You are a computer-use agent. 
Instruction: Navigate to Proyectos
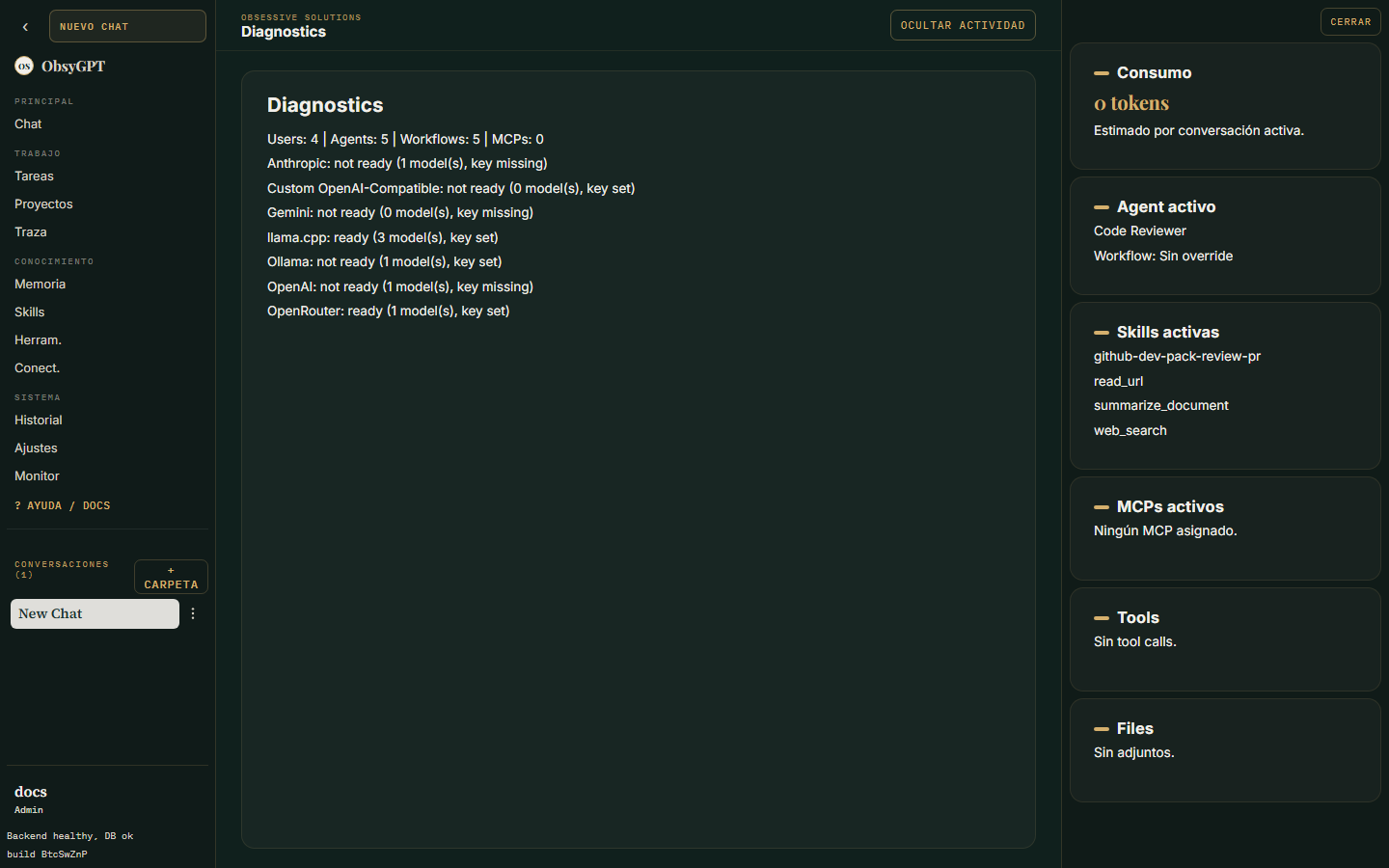[43, 203]
